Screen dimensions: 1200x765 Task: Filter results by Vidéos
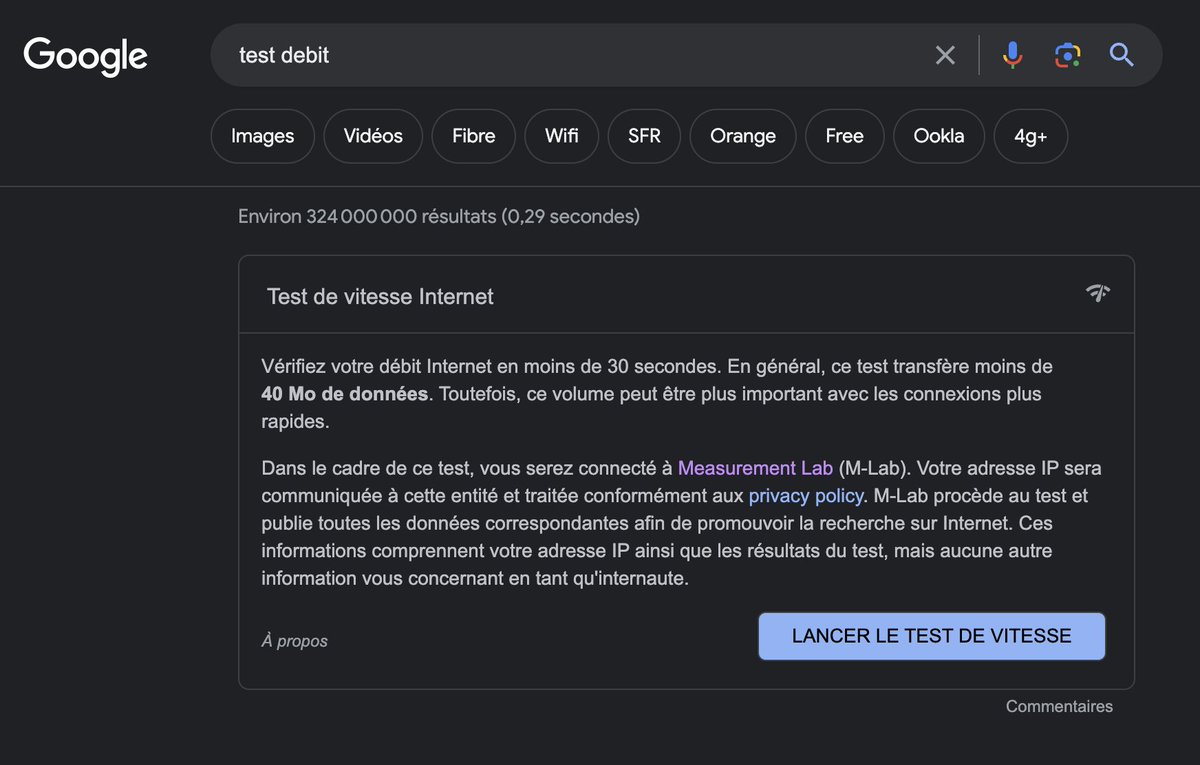(x=373, y=136)
